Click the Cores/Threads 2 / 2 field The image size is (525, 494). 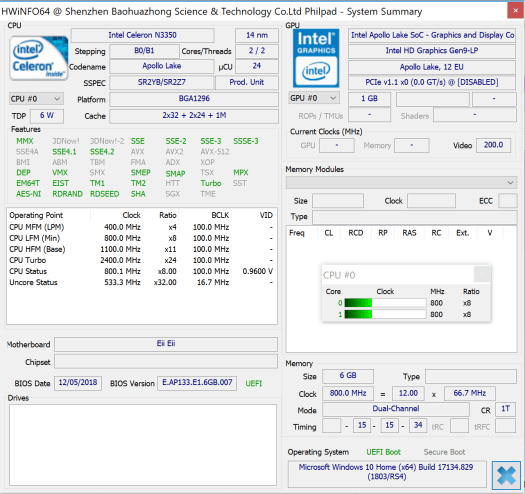click(x=257, y=51)
